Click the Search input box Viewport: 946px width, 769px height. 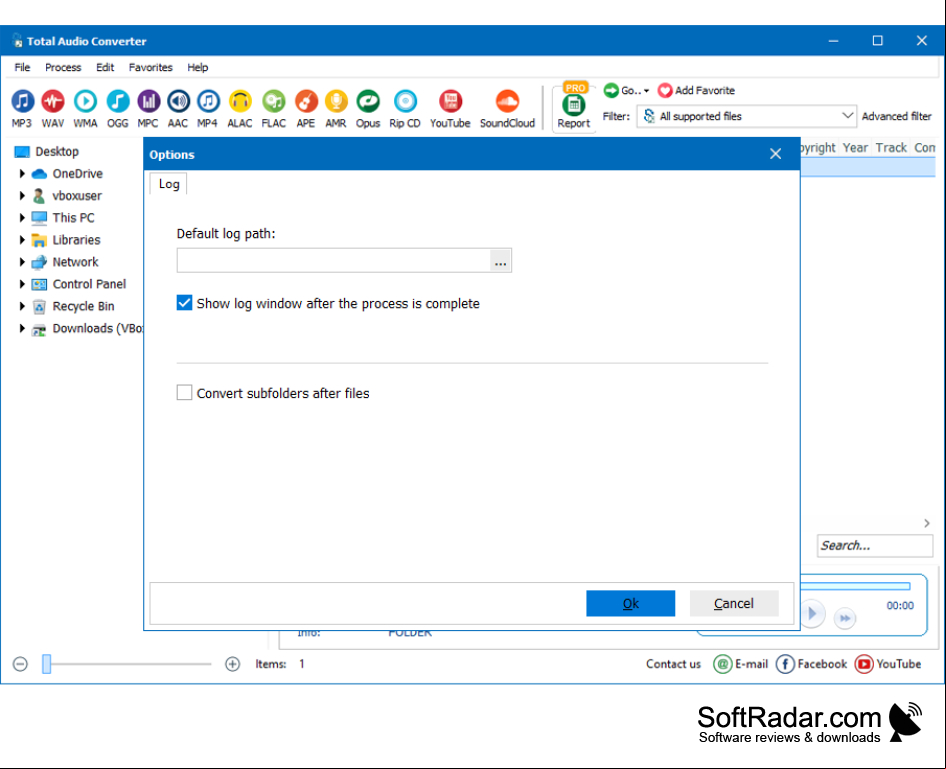pos(875,546)
